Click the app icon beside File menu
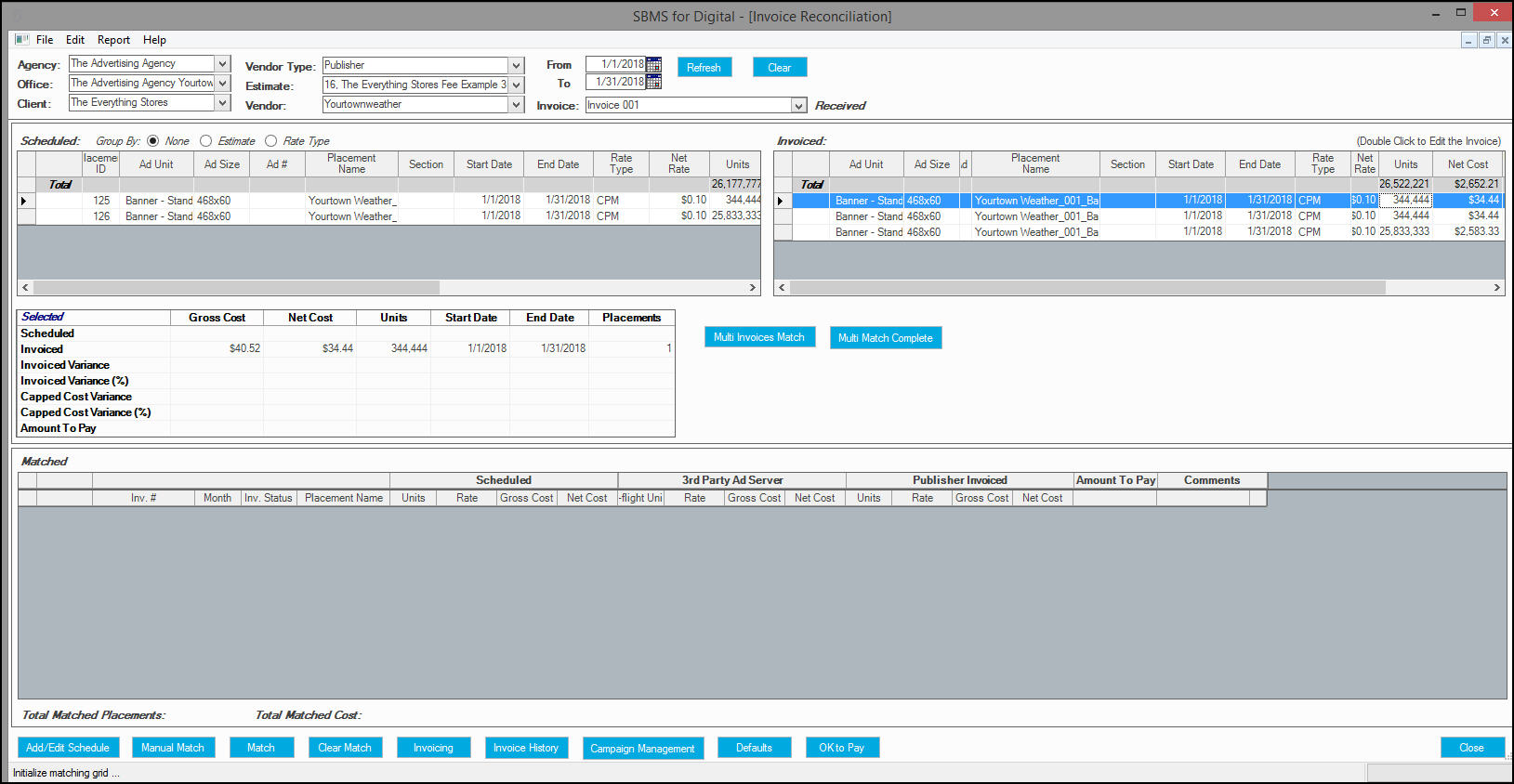This screenshot has height=784, width=1514. coord(21,40)
